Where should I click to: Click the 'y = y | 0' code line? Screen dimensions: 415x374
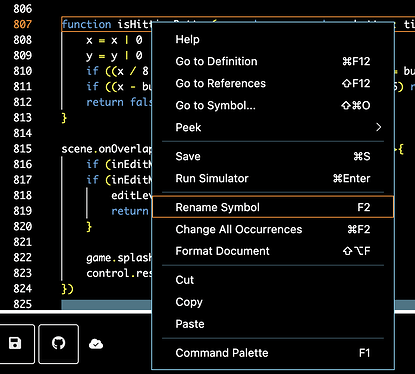click(114, 56)
